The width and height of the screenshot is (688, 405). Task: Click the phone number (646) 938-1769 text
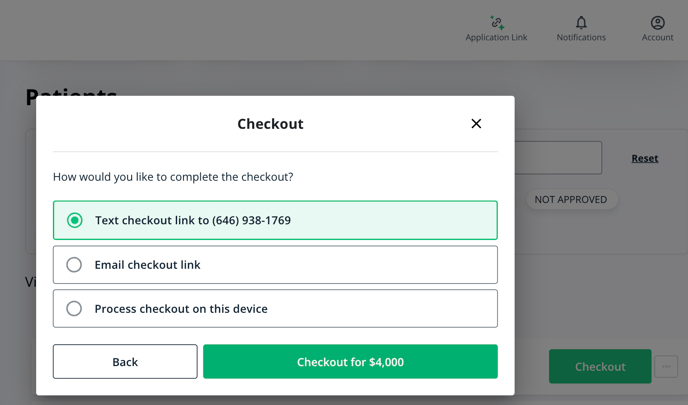(248, 220)
